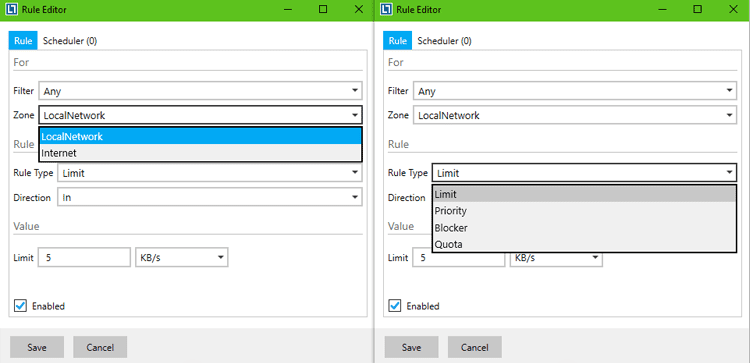Pick Quota from the Rule Type list
This screenshot has height=363, width=750.
coord(584,244)
